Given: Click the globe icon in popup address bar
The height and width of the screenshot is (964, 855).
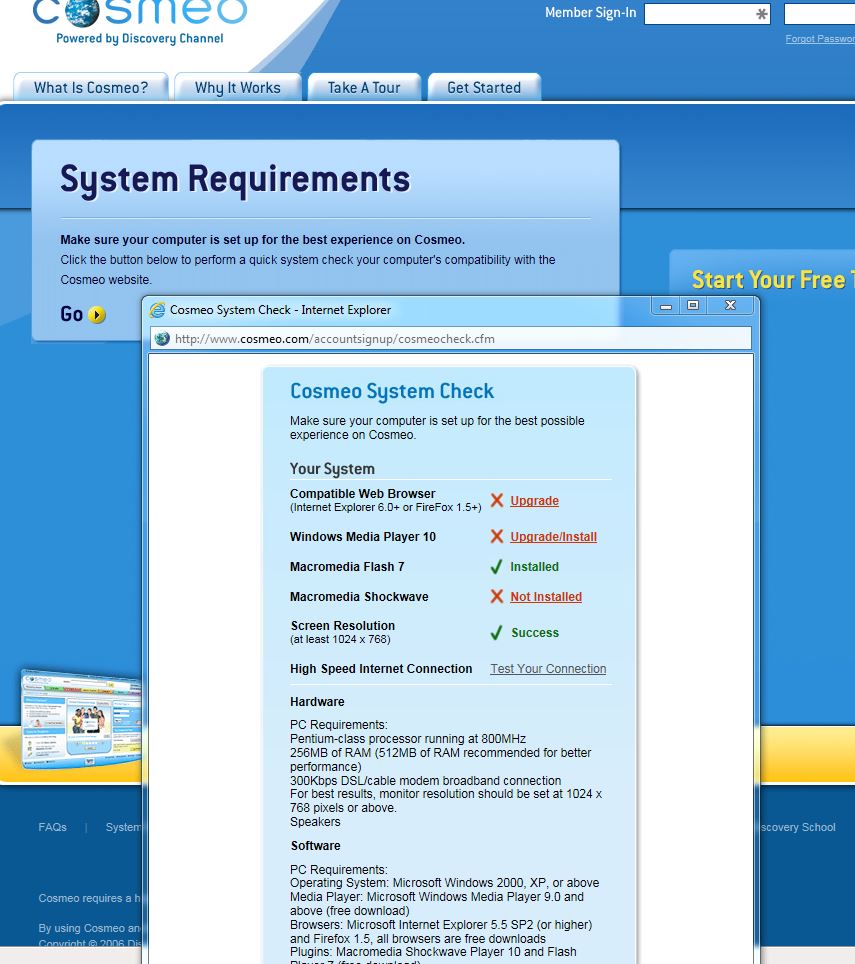Looking at the screenshot, I should (162, 339).
